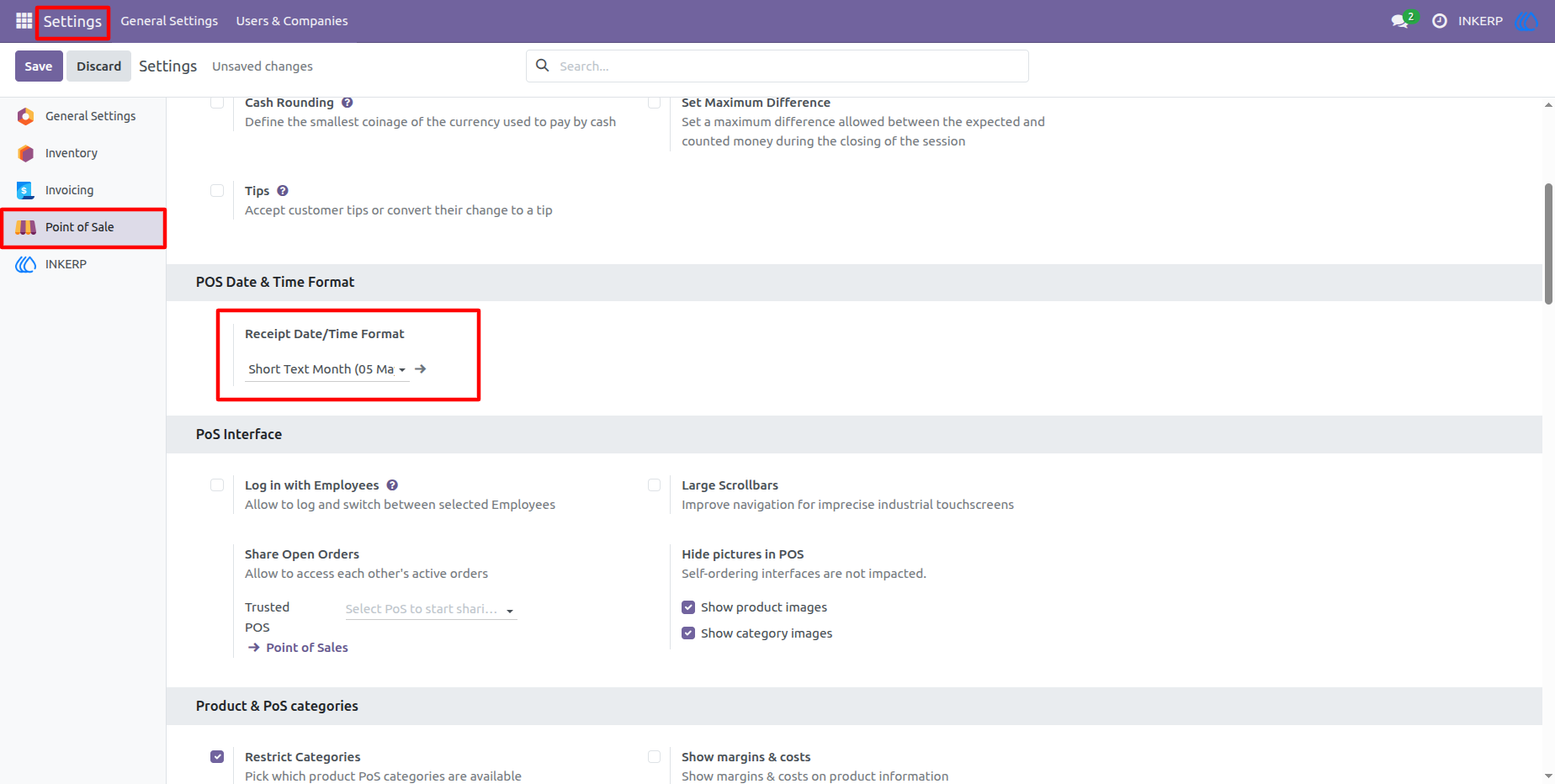Open the General Settings top menu
This screenshot has height=784, width=1555.
[169, 21]
